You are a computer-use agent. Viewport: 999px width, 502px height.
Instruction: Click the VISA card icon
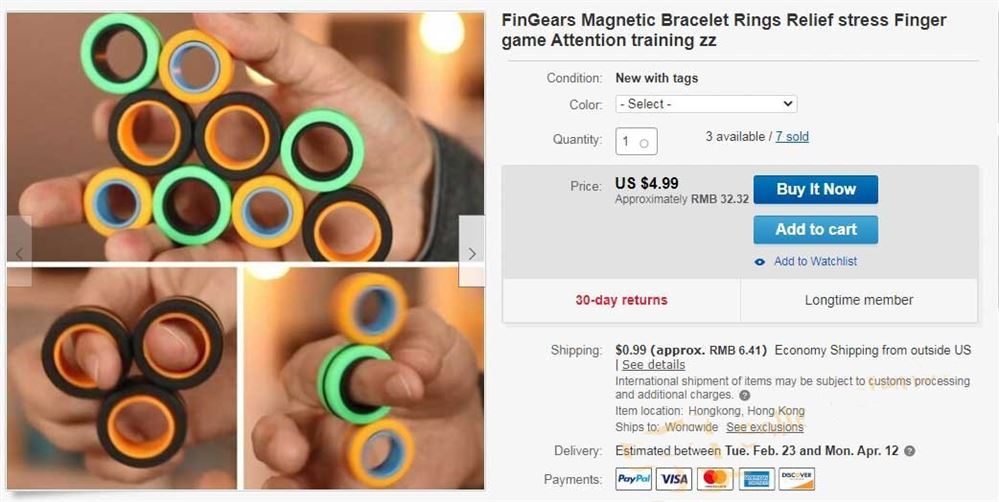tap(674, 478)
